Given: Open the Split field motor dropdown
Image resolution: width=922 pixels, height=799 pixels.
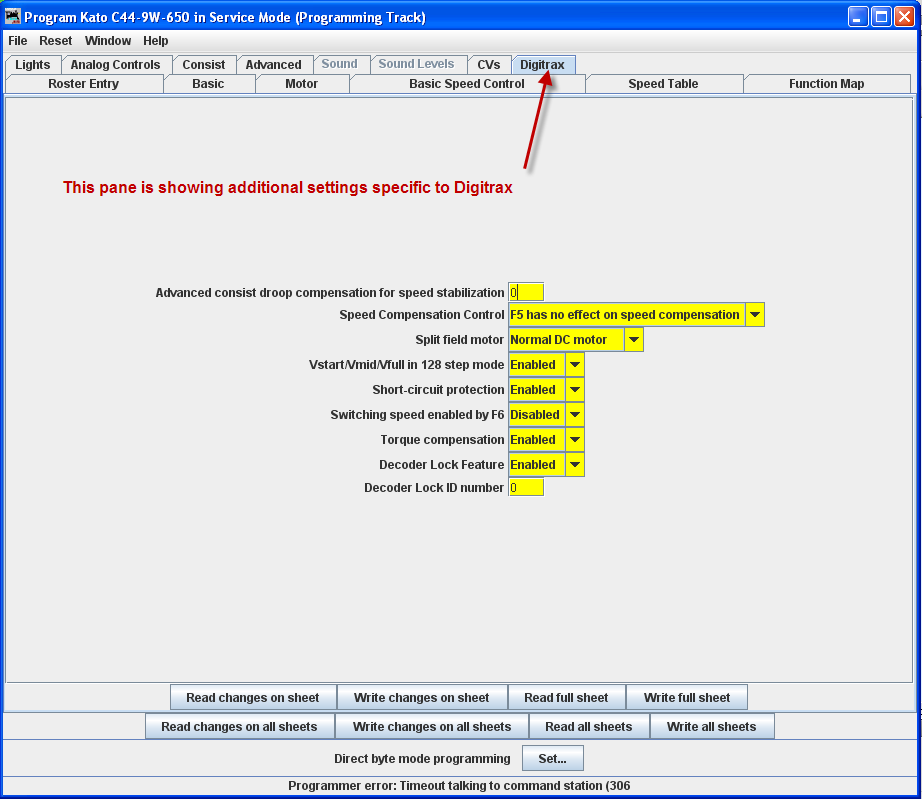Looking at the screenshot, I should [x=634, y=339].
